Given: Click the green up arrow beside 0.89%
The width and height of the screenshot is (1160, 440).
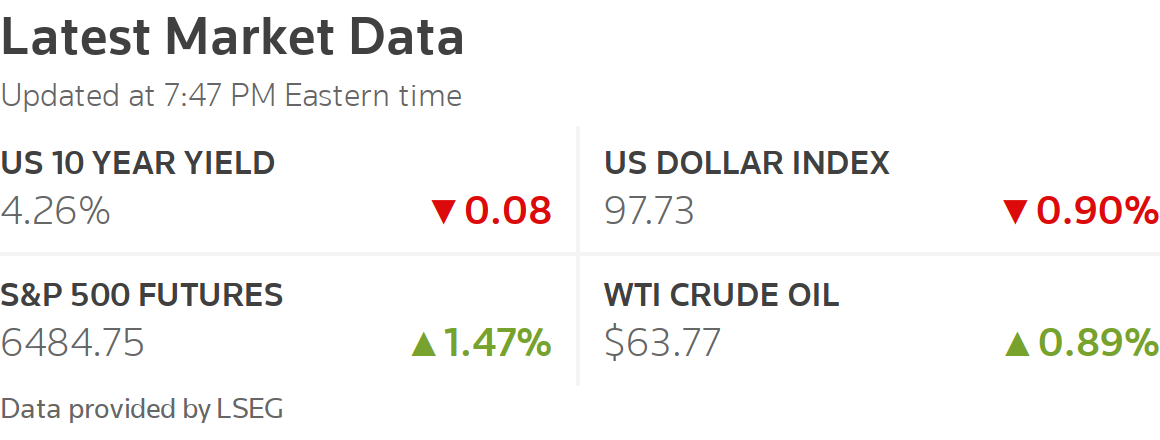Looking at the screenshot, I should click(x=1018, y=344).
